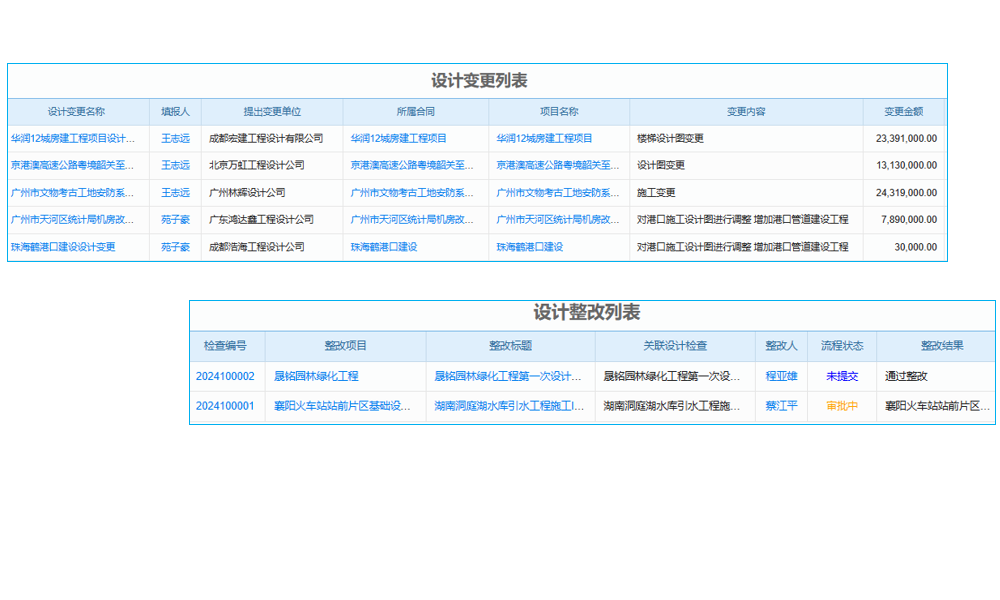Viewport: 1000px width, 600px height.
Task: Select the 审批中 flow status
Action: coord(843,408)
